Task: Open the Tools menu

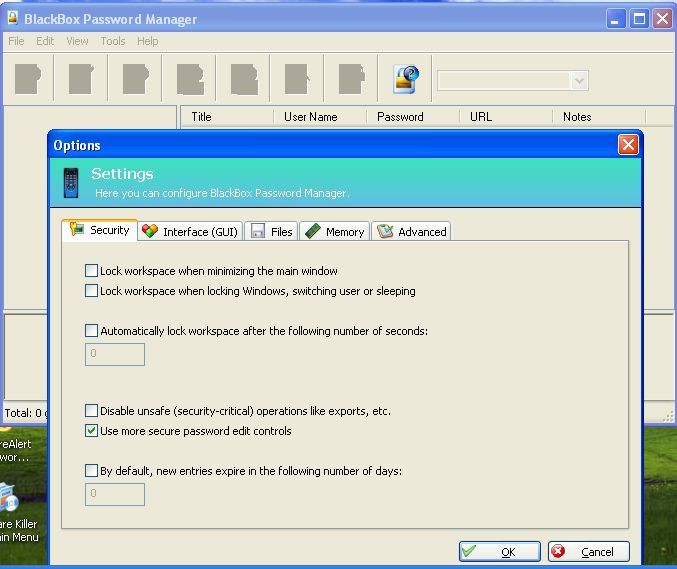Action: [113, 41]
